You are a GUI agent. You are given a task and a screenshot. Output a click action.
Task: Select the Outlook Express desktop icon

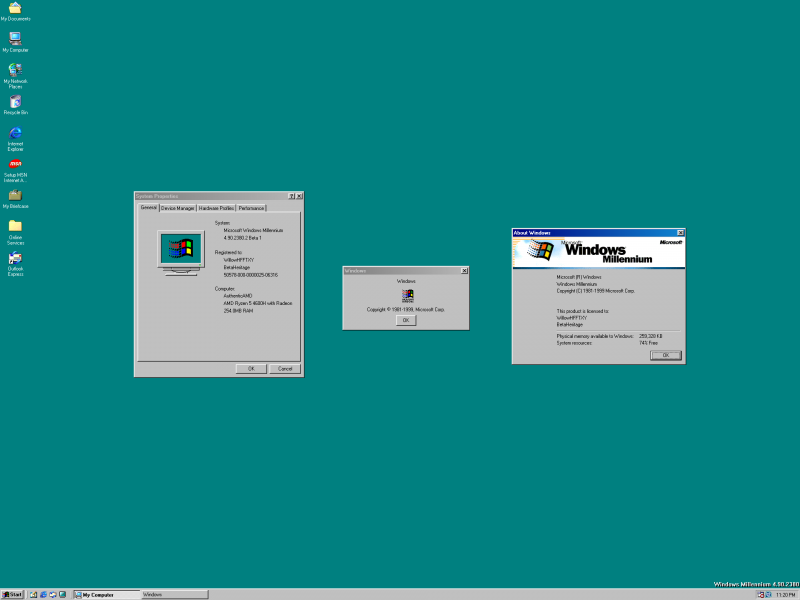coord(15,264)
